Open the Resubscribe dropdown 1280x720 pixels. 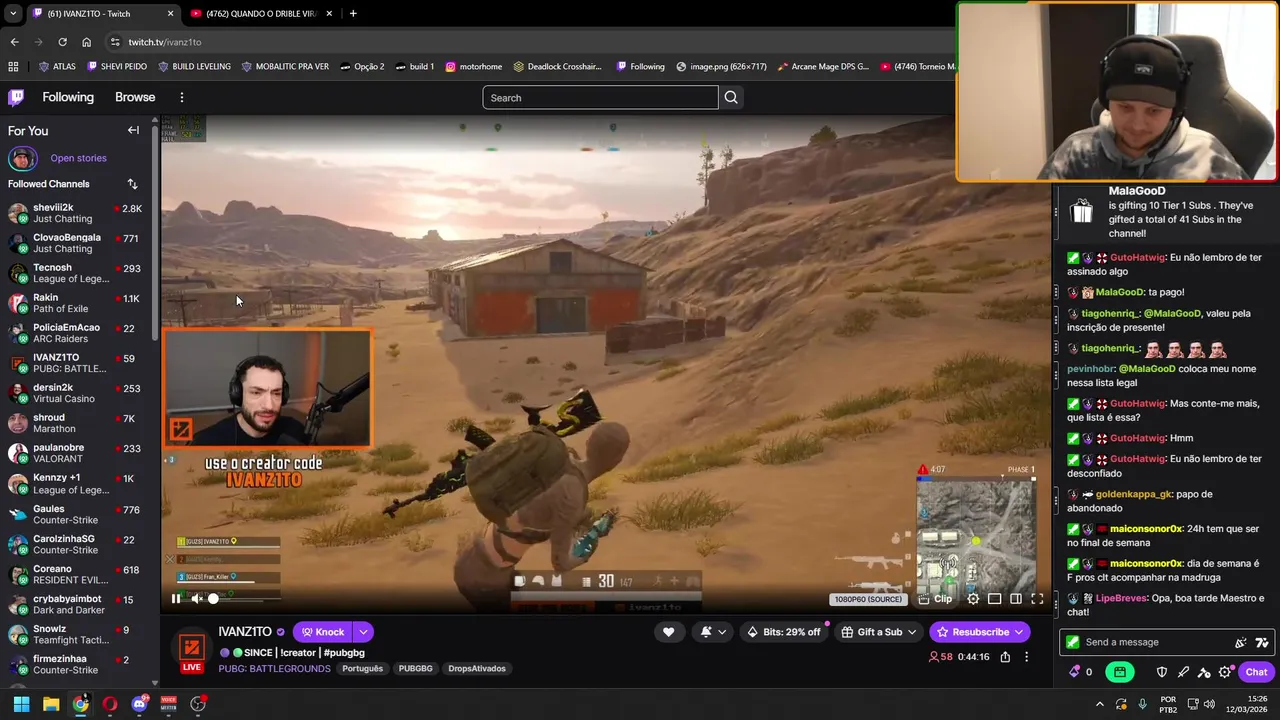click(980, 632)
